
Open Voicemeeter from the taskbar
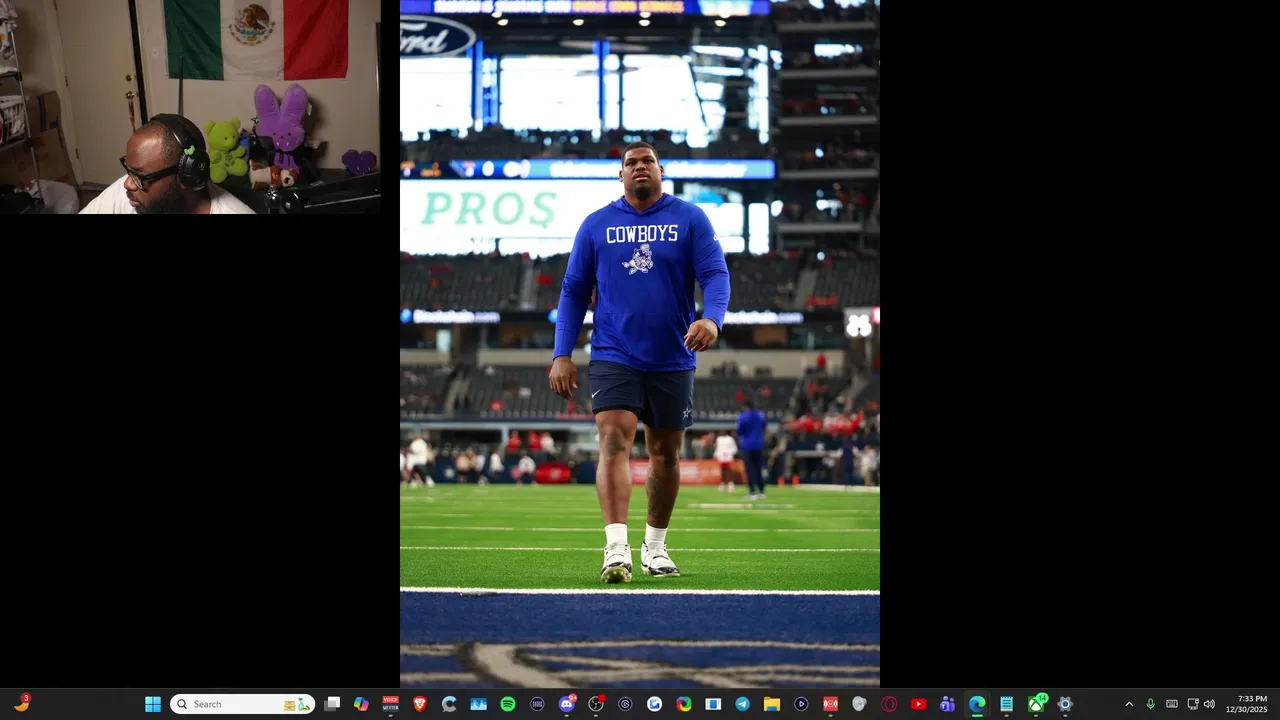pos(391,704)
